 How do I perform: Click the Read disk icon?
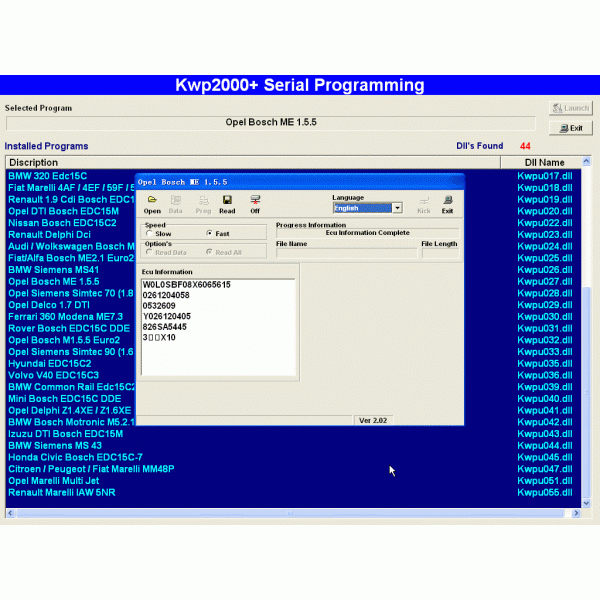tap(227, 204)
